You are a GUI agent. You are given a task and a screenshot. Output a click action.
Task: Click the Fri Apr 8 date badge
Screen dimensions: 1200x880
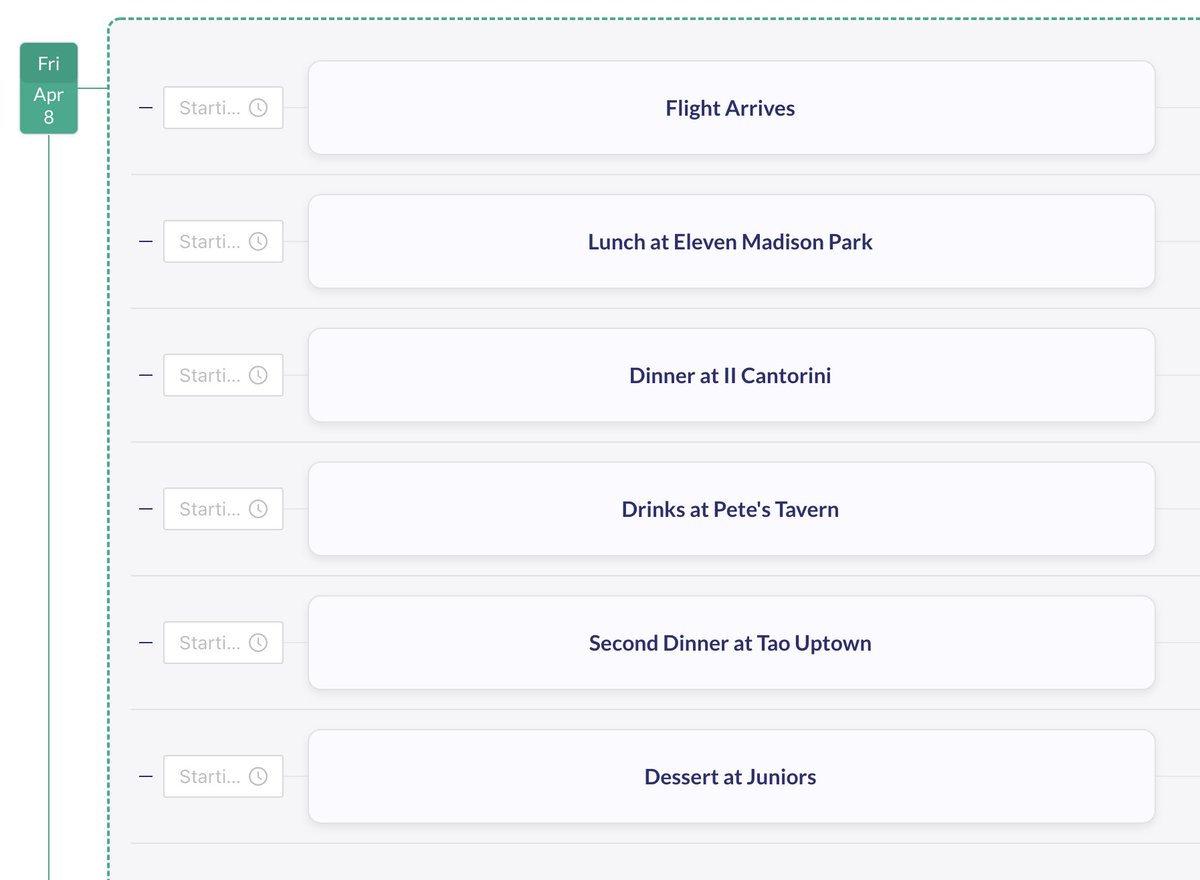click(49, 89)
